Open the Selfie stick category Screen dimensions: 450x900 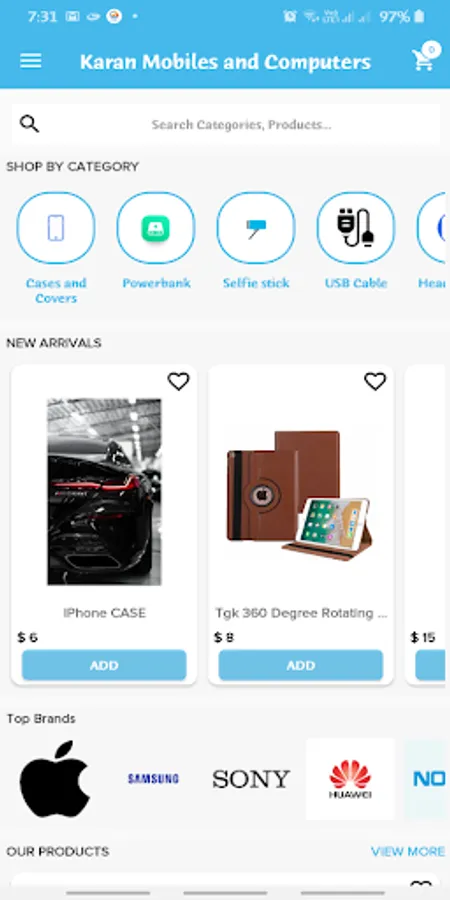click(256, 228)
